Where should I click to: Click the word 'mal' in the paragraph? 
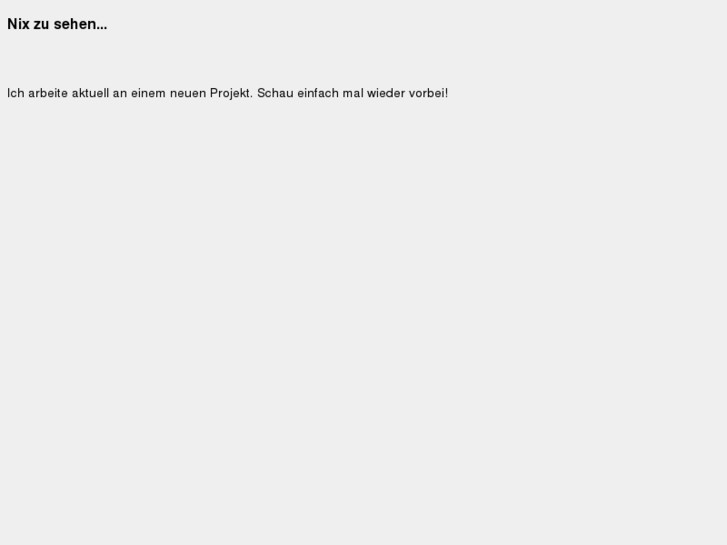click(353, 93)
